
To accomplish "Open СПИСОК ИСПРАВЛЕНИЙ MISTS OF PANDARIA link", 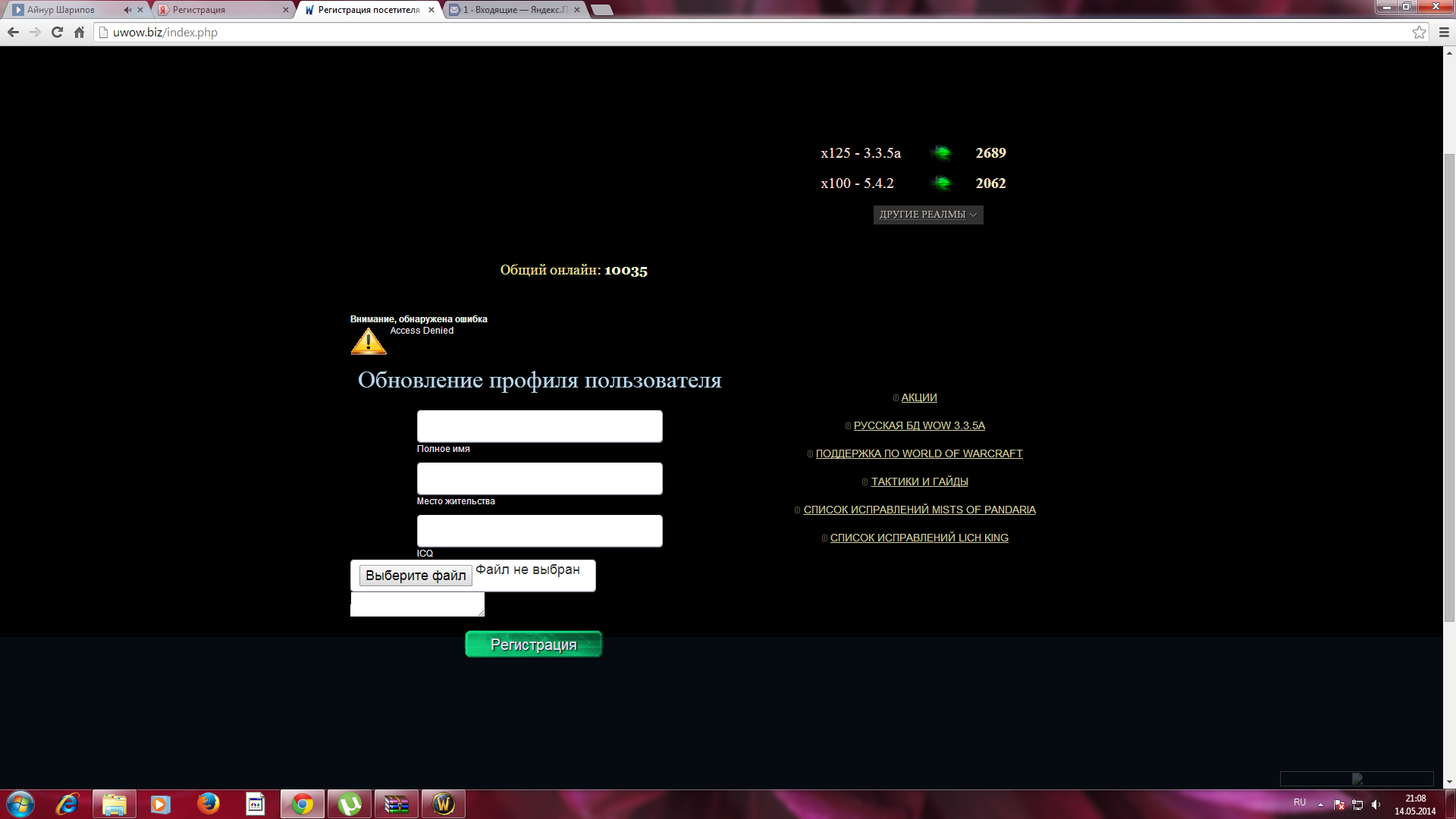I will pos(919,510).
